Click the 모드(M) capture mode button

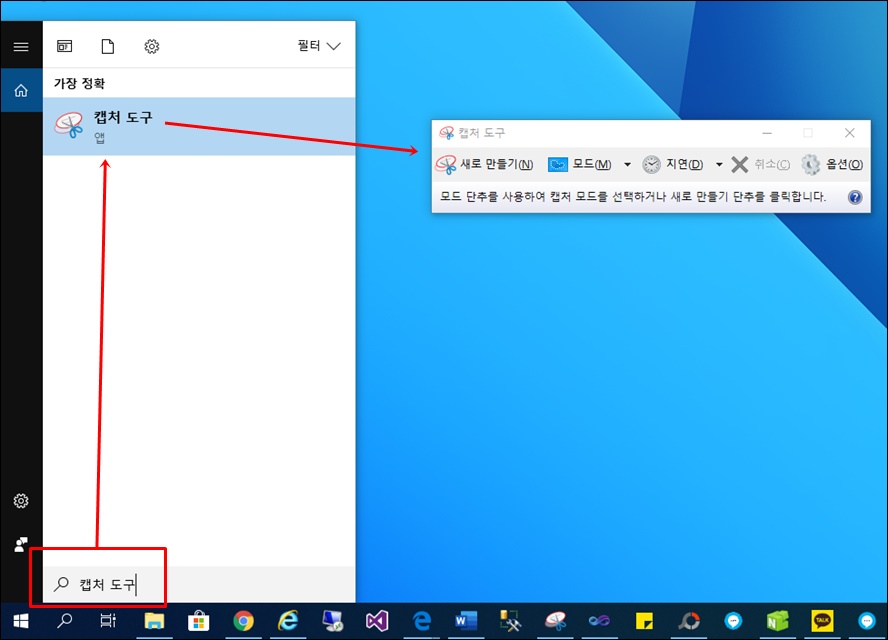coord(580,164)
